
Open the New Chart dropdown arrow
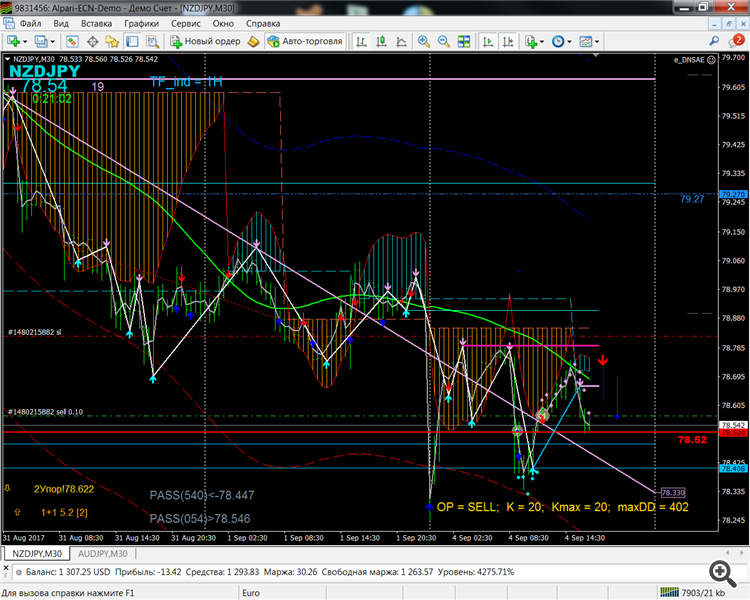25,42
